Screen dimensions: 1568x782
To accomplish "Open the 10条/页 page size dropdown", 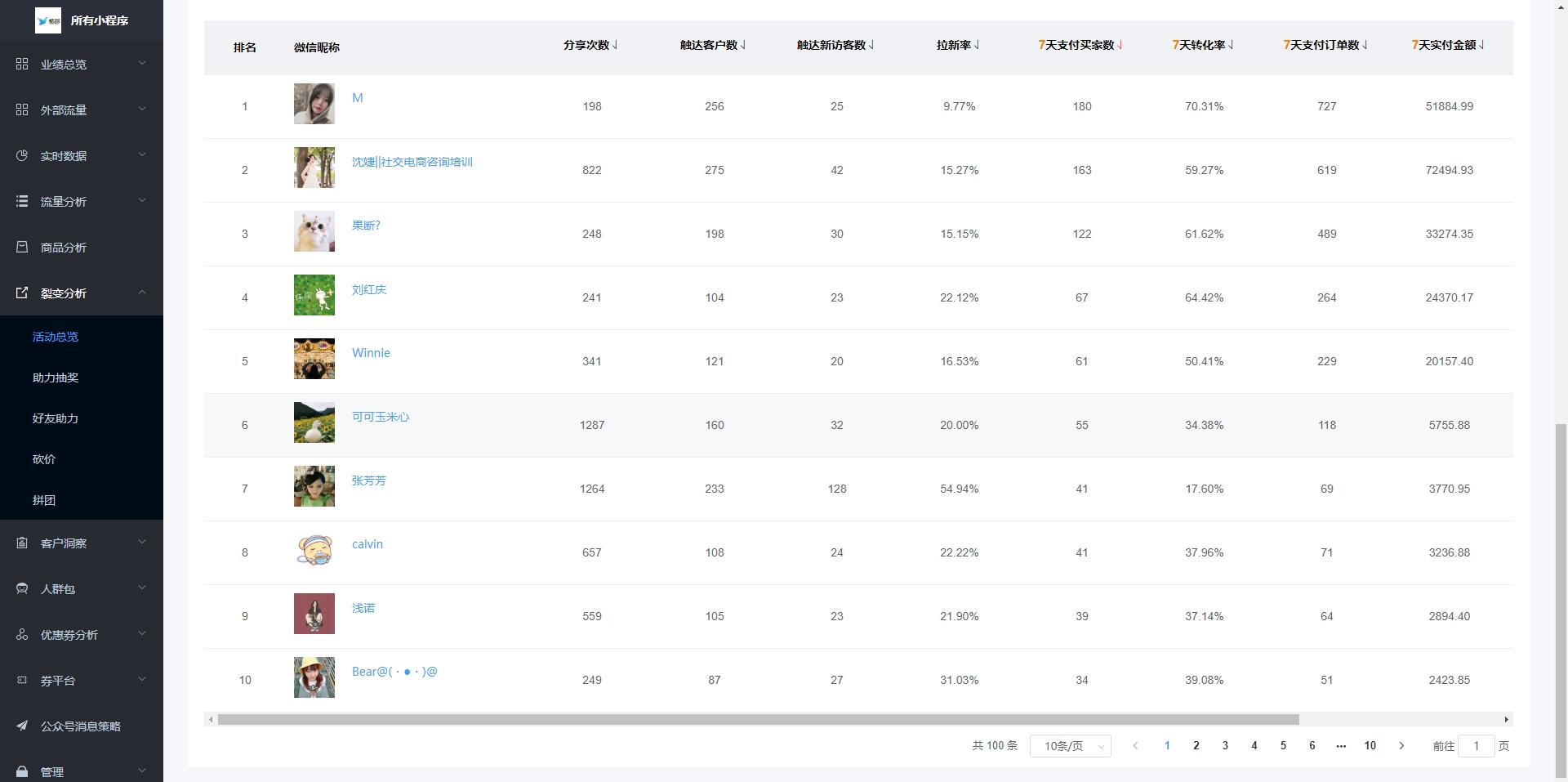I will pos(1070,746).
